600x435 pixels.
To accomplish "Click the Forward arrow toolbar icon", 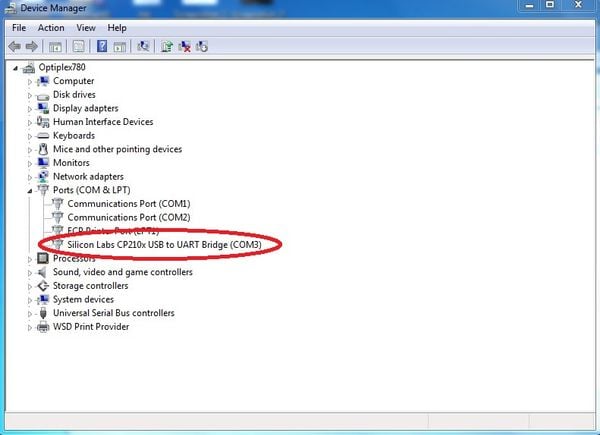I will click(32, 46).
